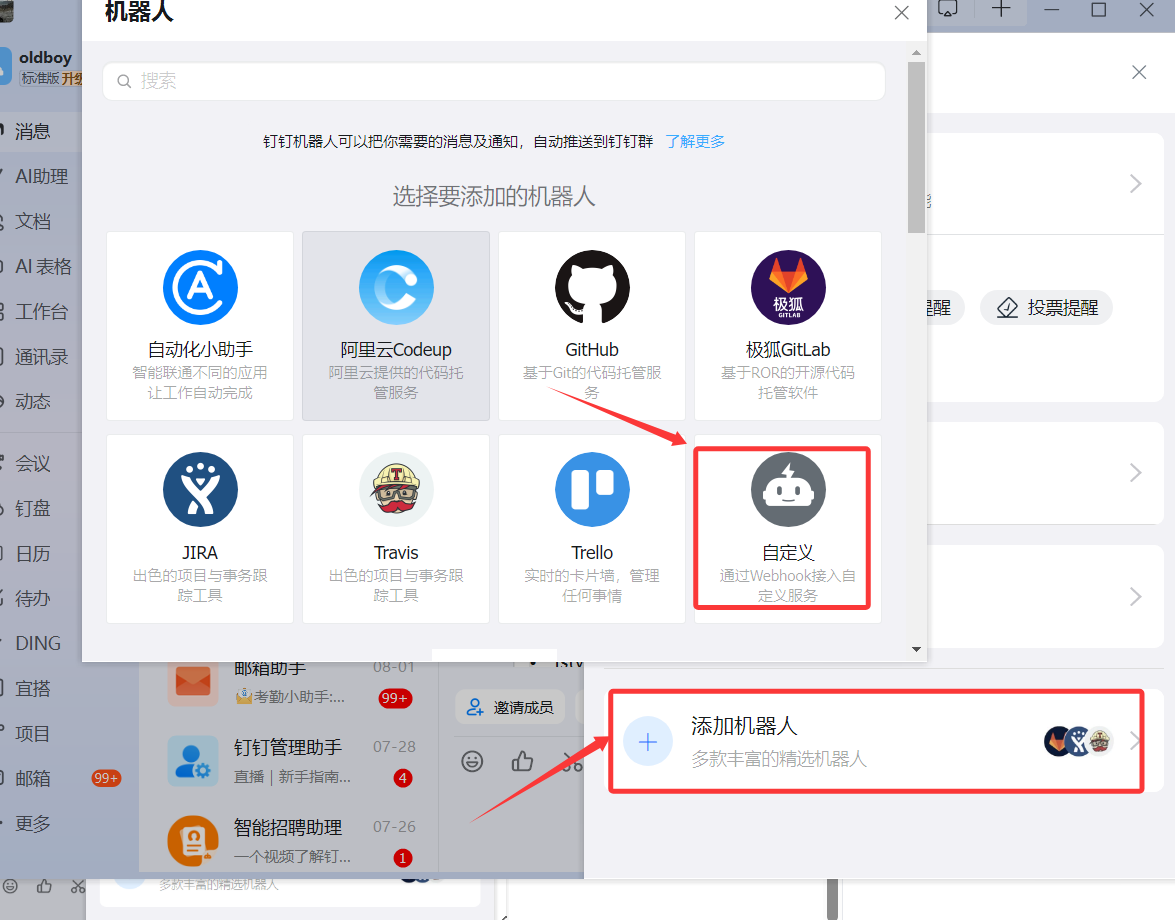
Task: Select the 阿里云Codeup robot icon
Action: click(396, 288)
